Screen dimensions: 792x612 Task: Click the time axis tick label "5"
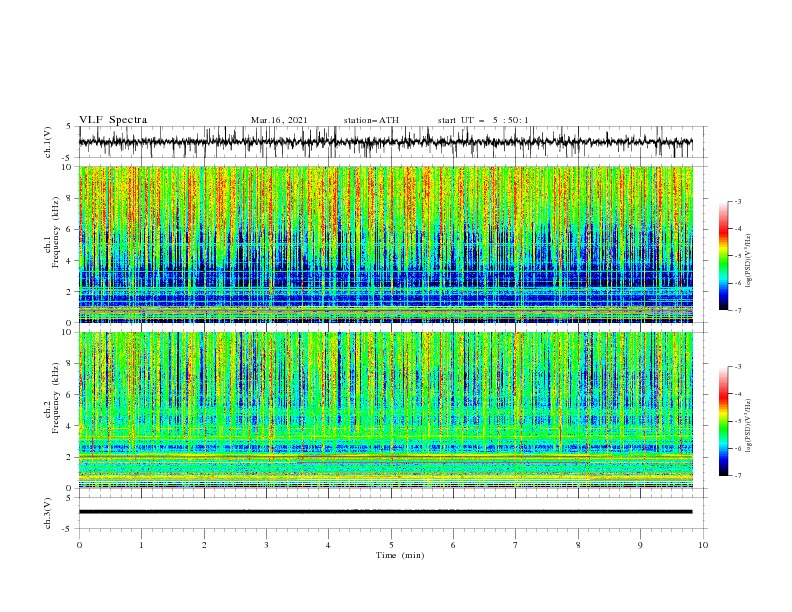[x=391, y=545]
